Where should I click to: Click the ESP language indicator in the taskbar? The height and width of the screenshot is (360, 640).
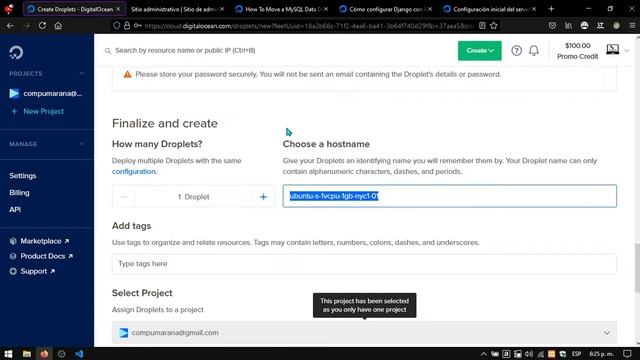click(x=576, y=354)
